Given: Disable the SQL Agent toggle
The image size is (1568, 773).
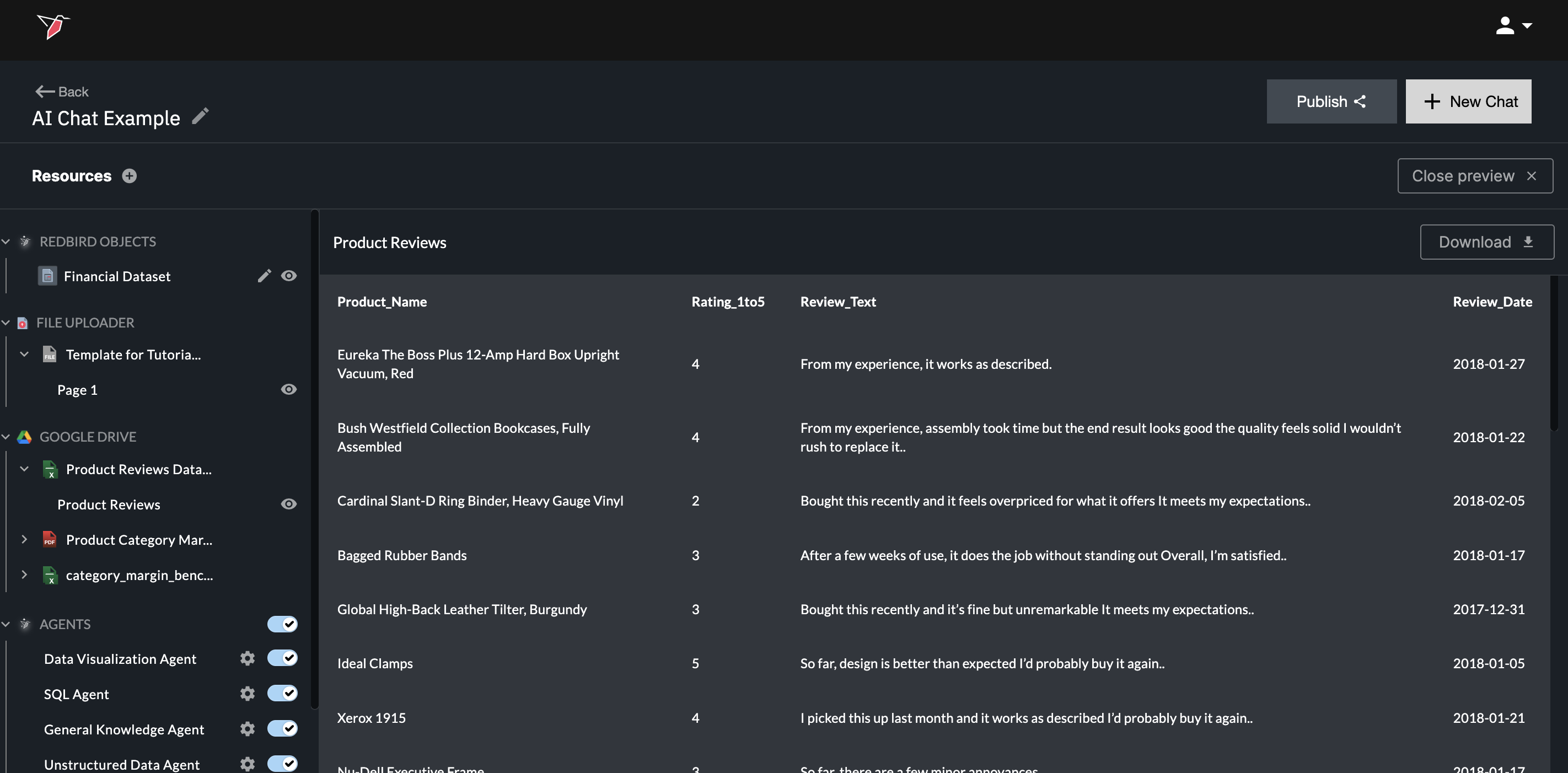Looking at the screenshot, I should pyautogui.click(x=282, y=694).
